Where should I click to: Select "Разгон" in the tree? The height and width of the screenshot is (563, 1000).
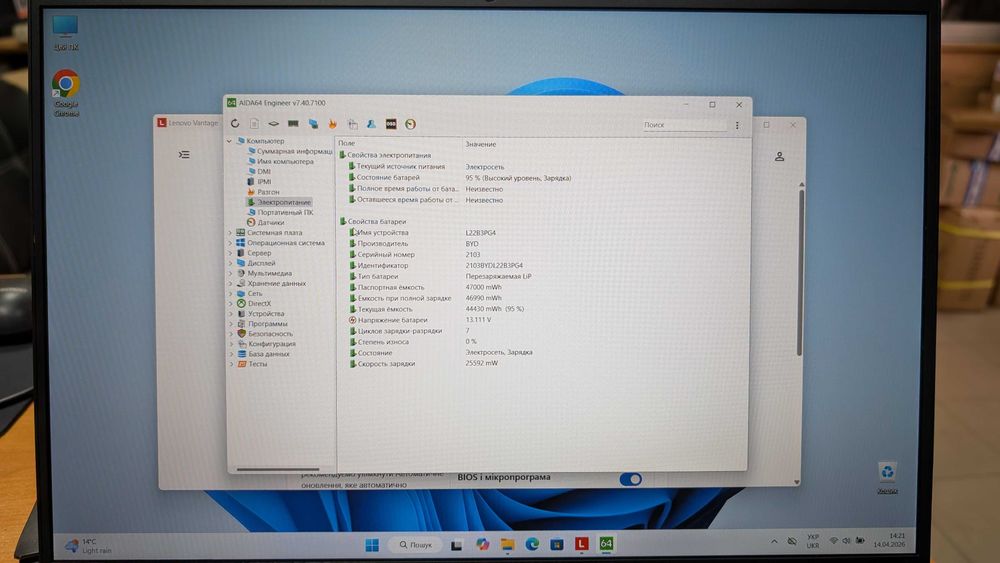pyautogui.click(x=263, y=192)
